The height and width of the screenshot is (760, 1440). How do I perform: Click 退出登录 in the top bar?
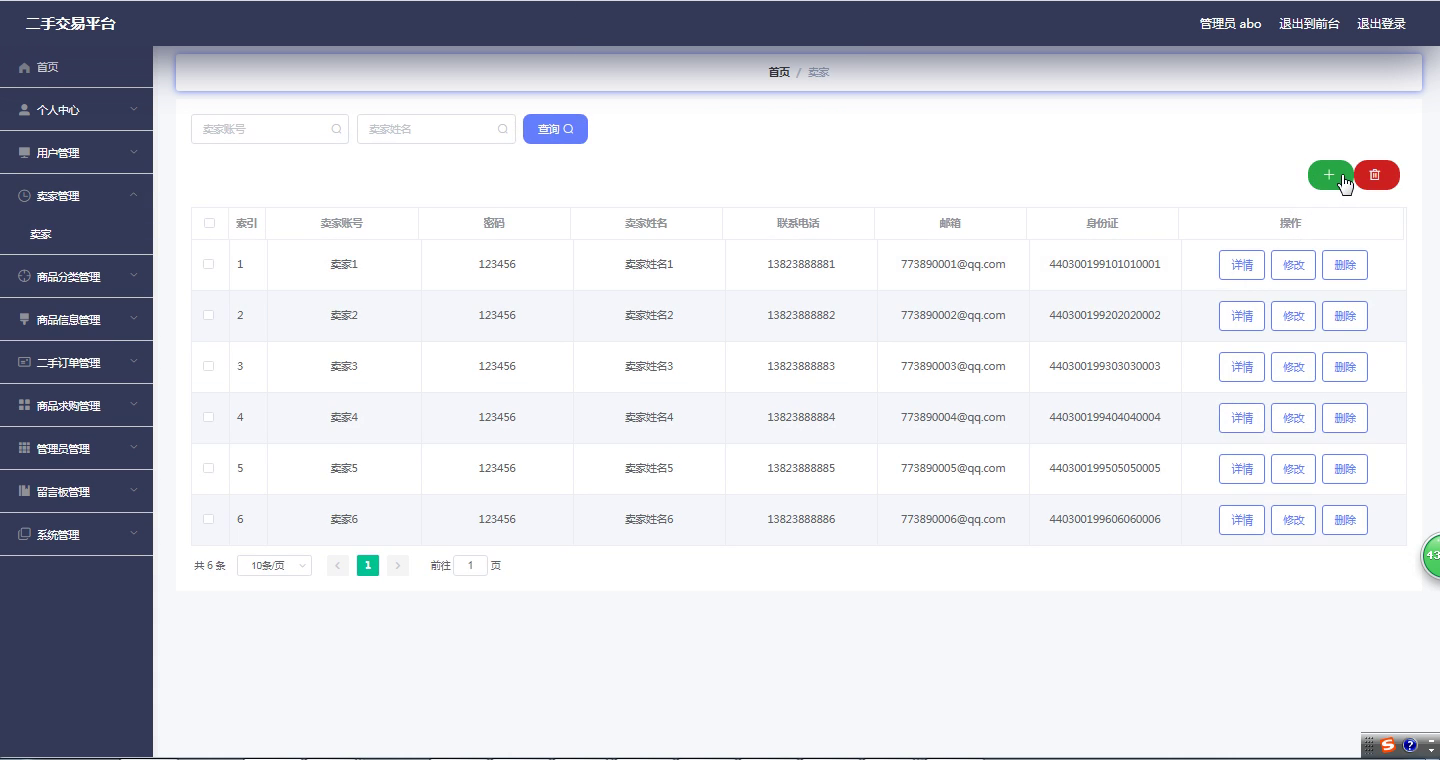pyautogui.click(x=1381, y=24)
